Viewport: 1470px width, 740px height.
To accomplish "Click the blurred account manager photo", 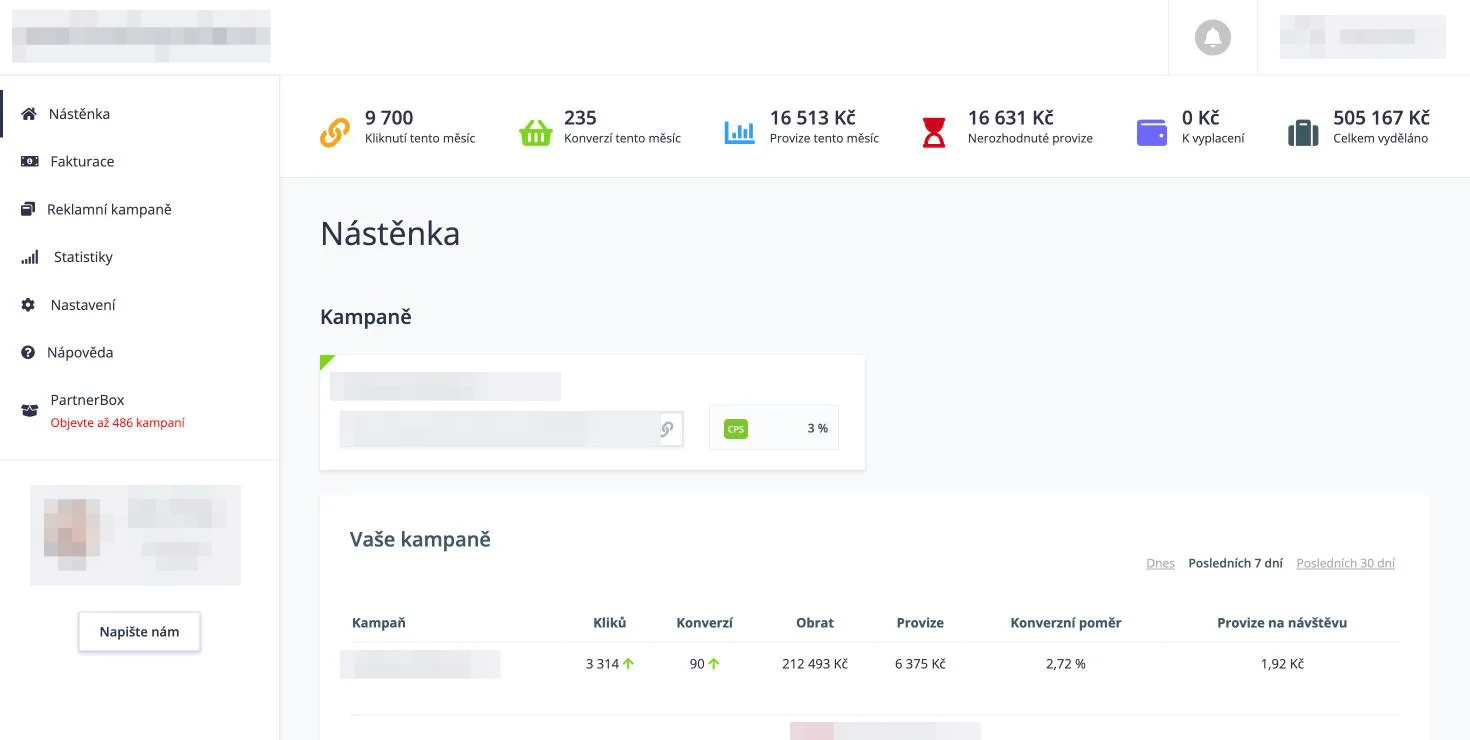I will pyautogui.click(x=72, y=535).
